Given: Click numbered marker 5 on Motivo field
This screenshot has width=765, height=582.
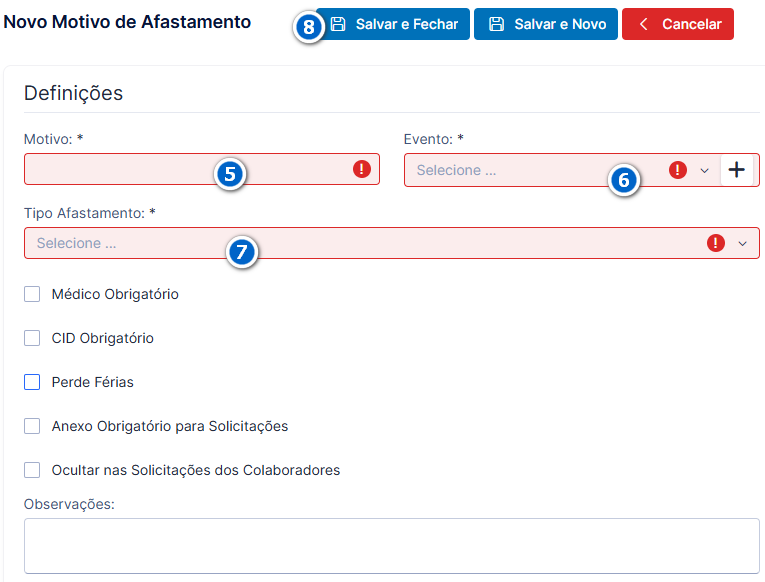Looking at the screenshot, I should pos(230,174).
